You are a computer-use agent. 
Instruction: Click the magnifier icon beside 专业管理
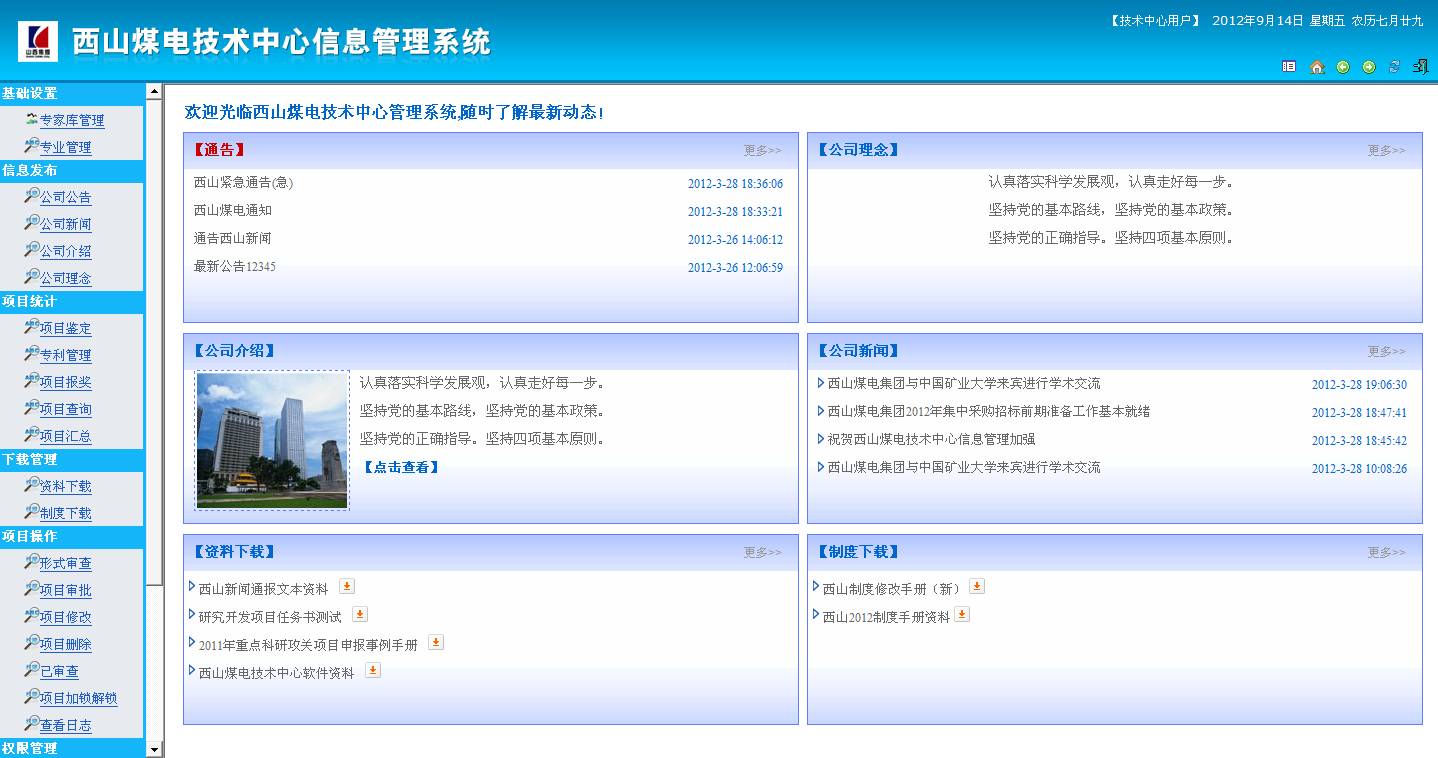(31, 146)
